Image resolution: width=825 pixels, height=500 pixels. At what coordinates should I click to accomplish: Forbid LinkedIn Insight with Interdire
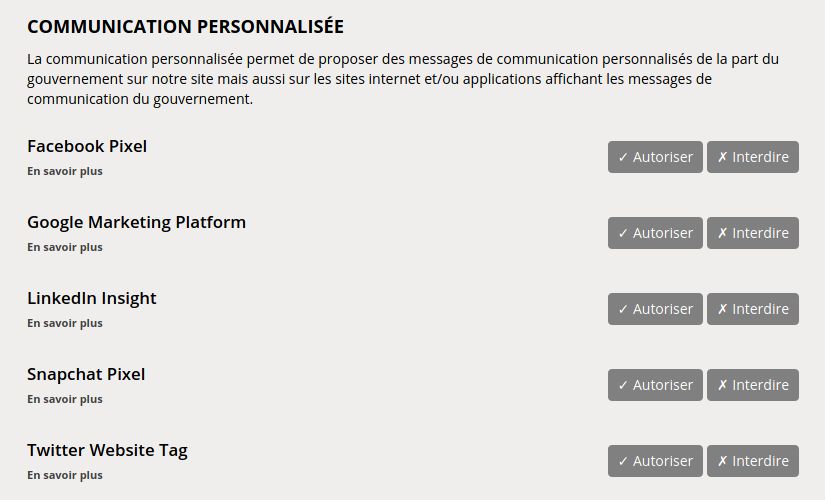753,309
